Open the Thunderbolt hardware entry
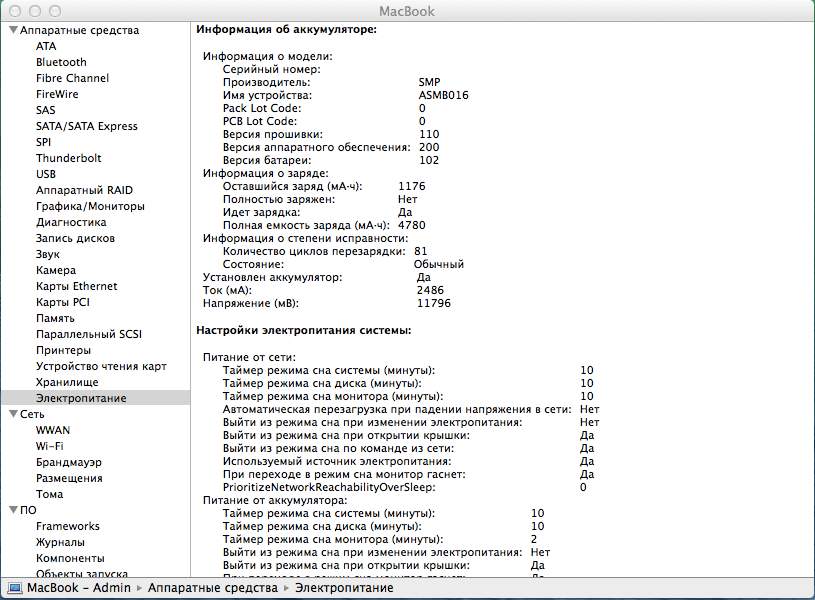The height and width of the screenshot is (600, 815). tap(68, 158)
